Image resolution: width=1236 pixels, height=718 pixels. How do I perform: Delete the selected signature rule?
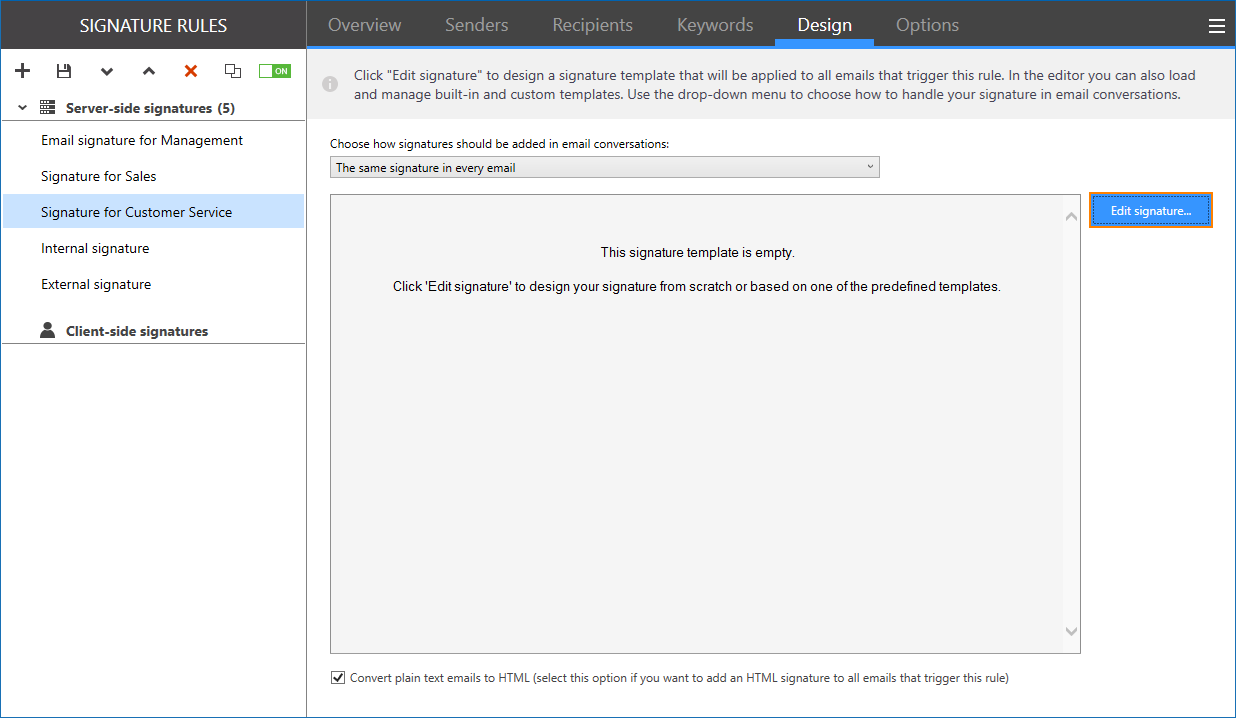tap(190, 70)
